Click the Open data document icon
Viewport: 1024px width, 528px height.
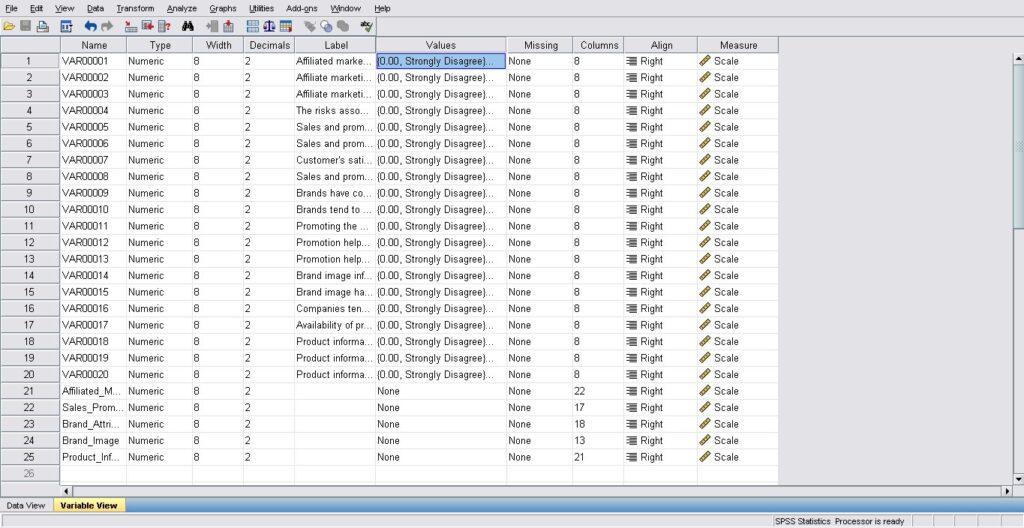pyautogui.click(x=9, y=27)
